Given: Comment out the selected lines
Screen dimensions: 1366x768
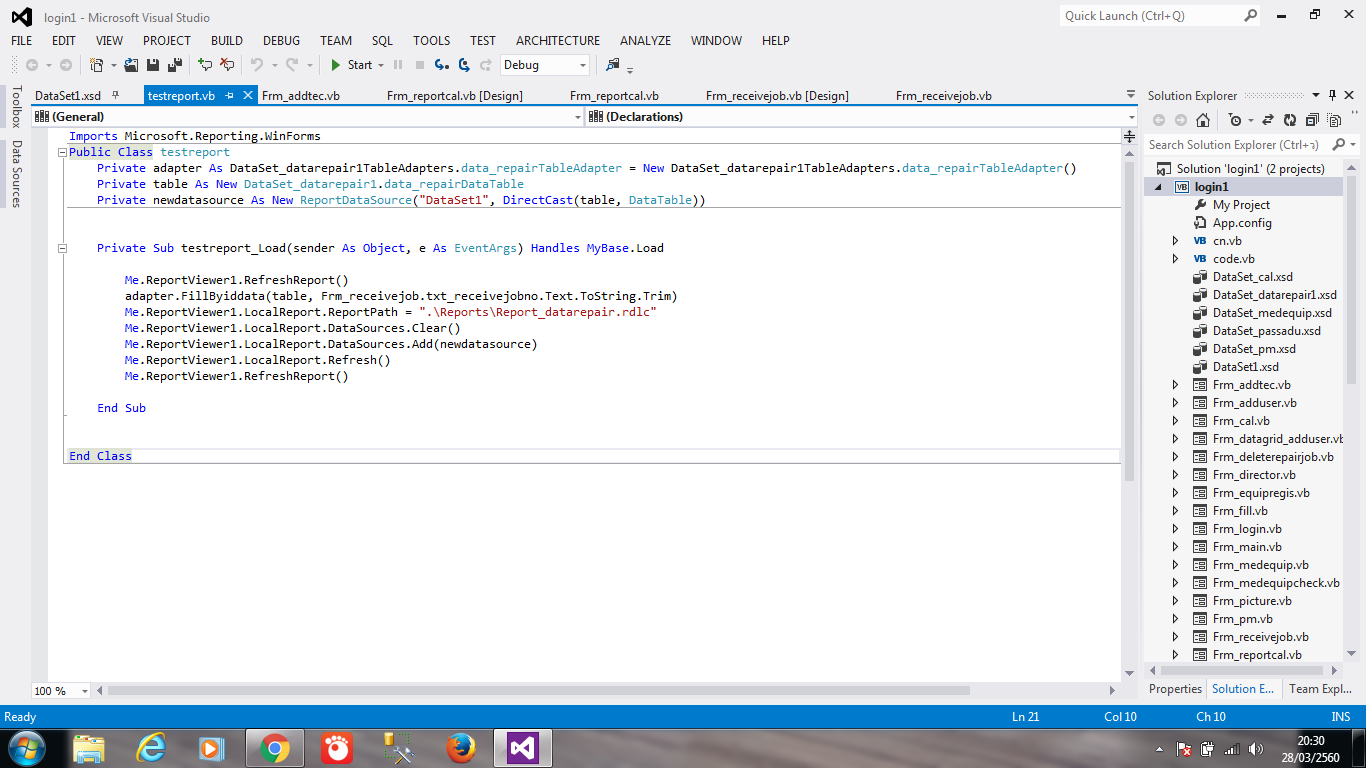Looking at the screenshot, I should [x=205, y=65].
